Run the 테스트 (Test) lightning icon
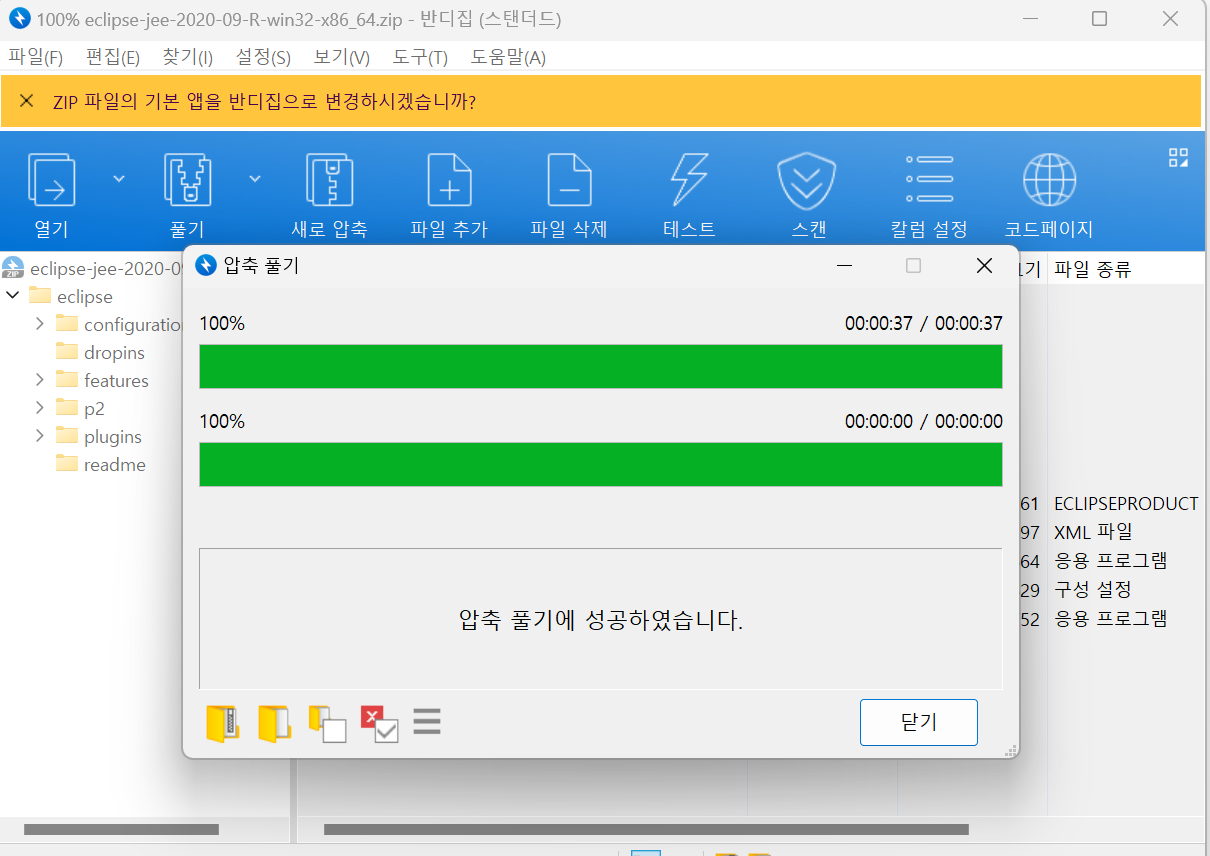This screenshot has height=856, width=1210. (689, 180)
